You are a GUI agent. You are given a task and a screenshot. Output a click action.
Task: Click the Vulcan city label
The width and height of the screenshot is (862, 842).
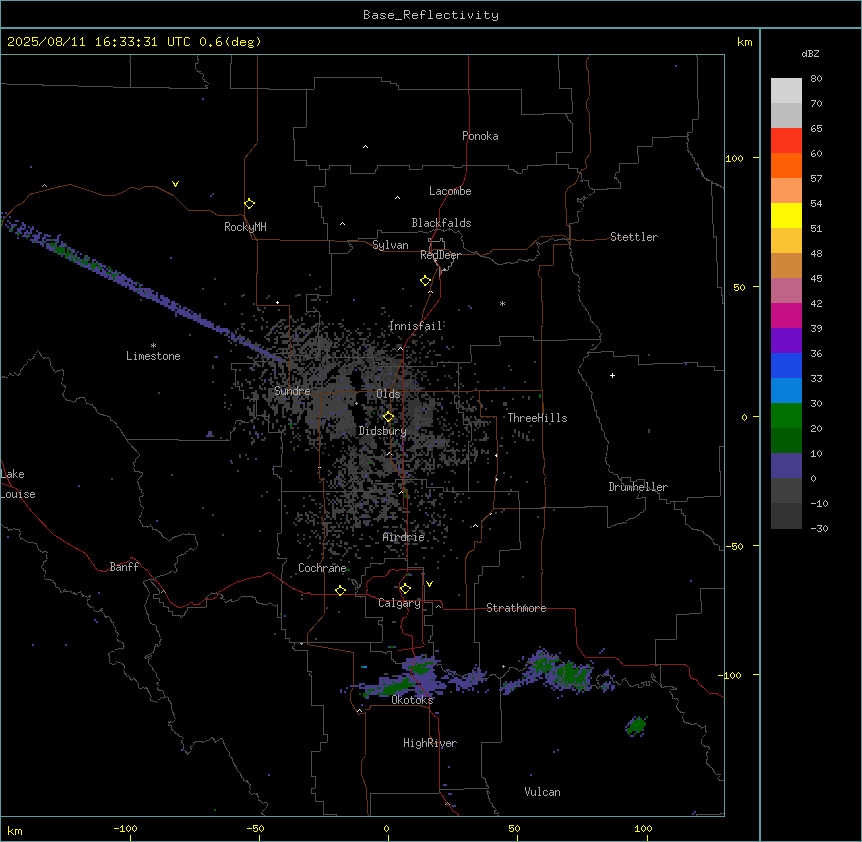pos(542,792)
